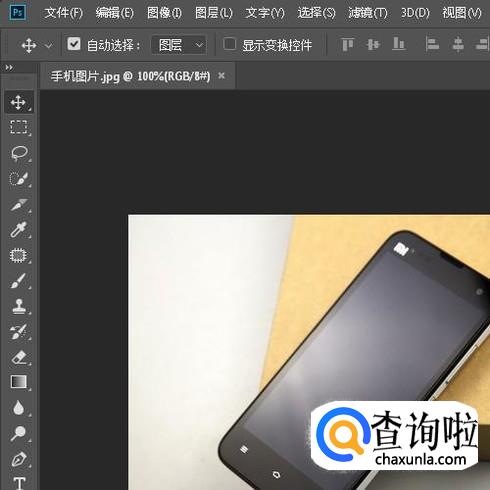The height and width of the screenshot is (490, 490).
Task: Select the Eyedropper tool
Action: (19, 230)
